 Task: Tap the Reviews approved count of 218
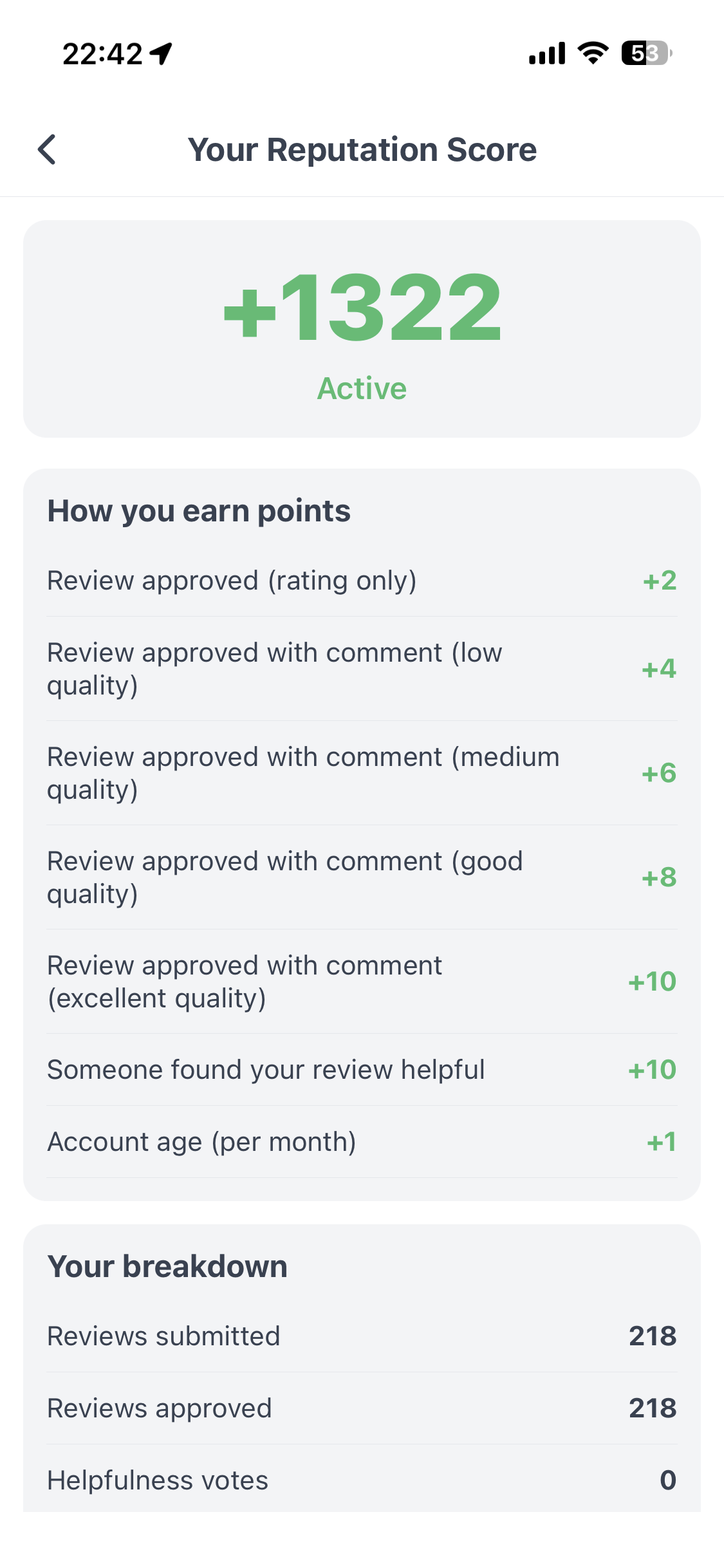coord(652,1407)
